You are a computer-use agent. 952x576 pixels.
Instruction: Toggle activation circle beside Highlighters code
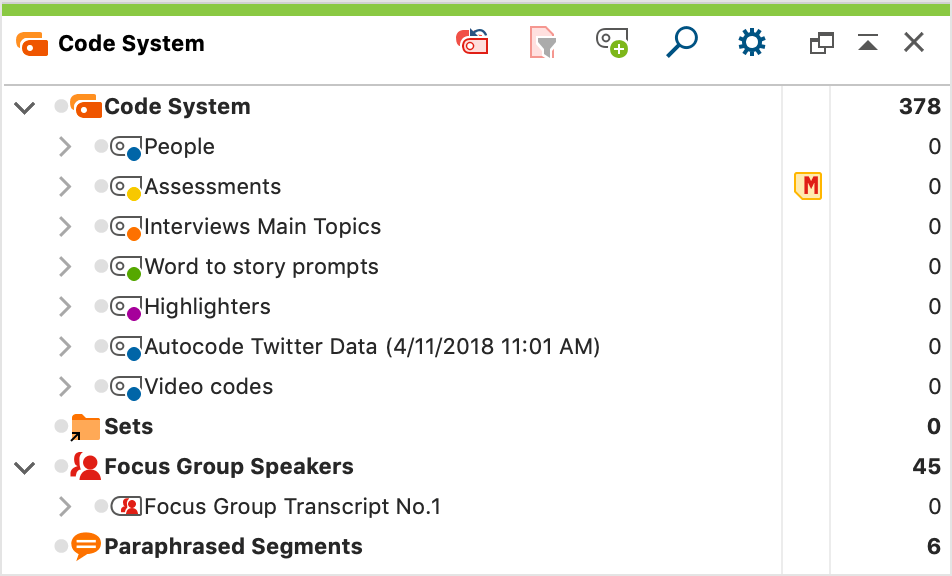click(101, 307)
